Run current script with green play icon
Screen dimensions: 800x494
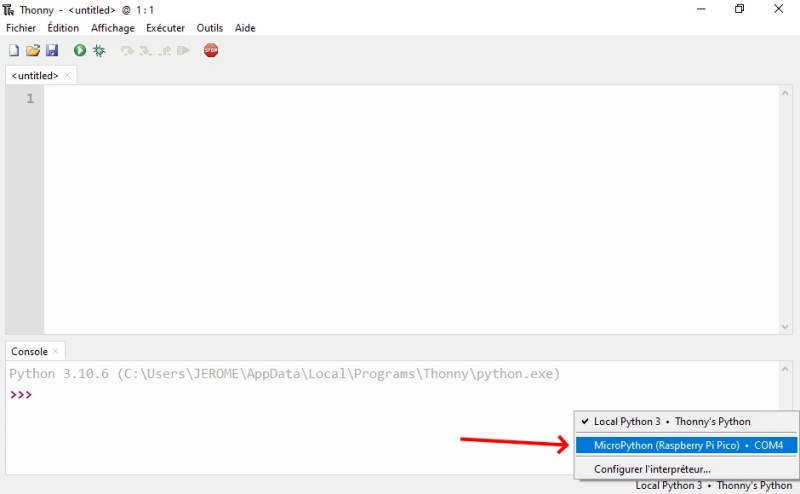click(x=80, y=50)
